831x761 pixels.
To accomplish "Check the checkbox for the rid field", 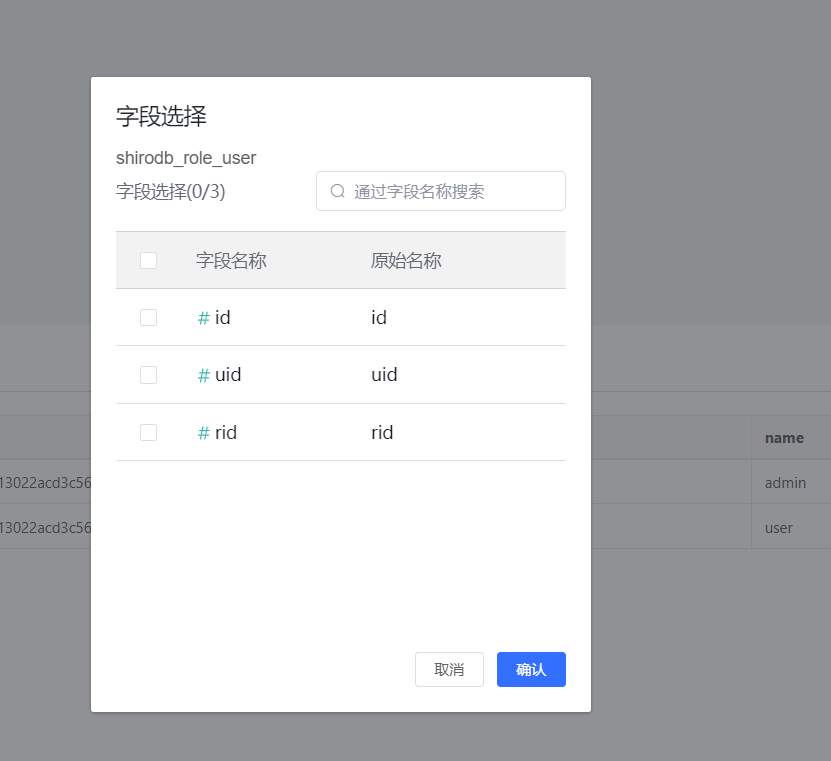I will tap(148, 432).
